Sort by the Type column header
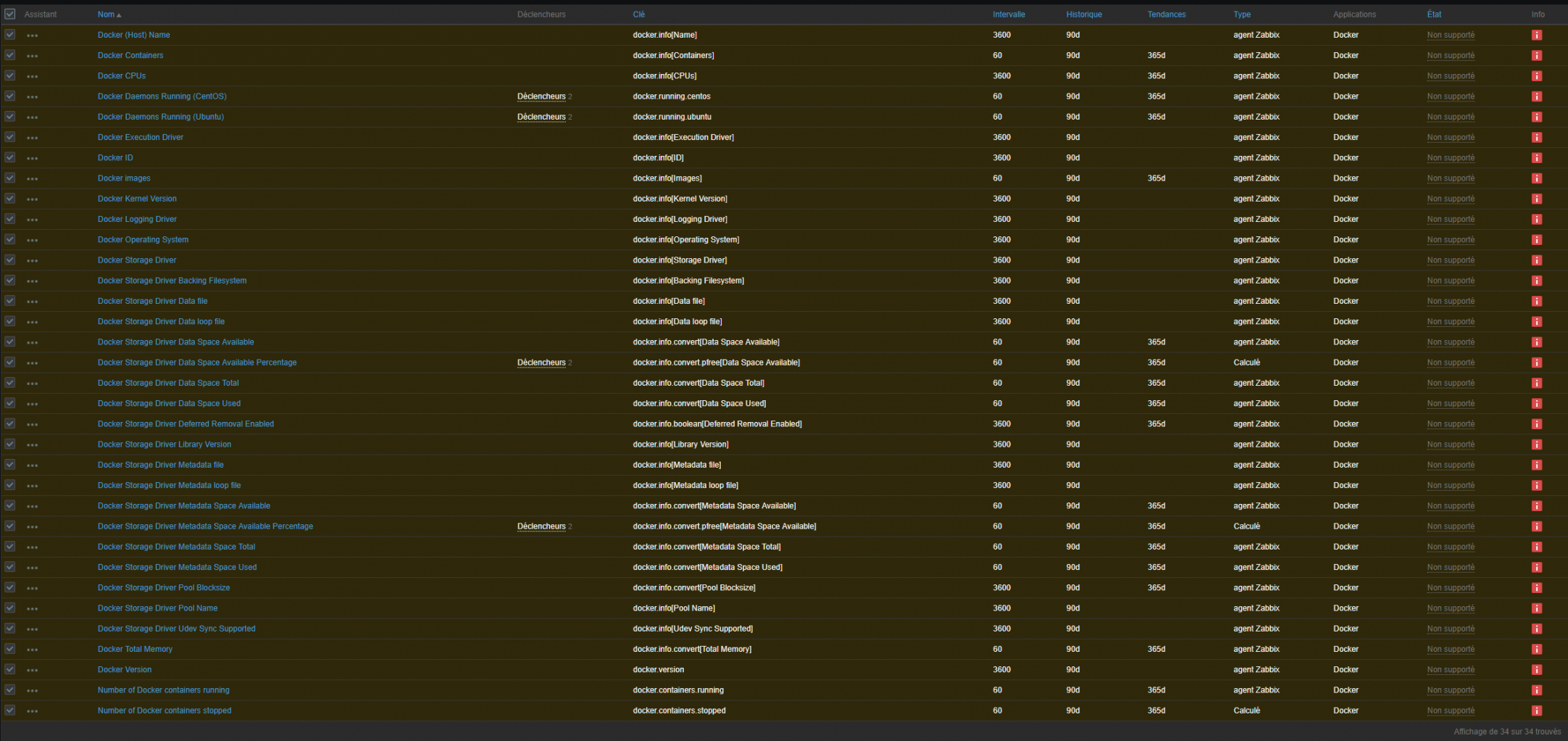Image resolution: width=1568 pixels, height=741 pixels. (x=1242, y=15)
